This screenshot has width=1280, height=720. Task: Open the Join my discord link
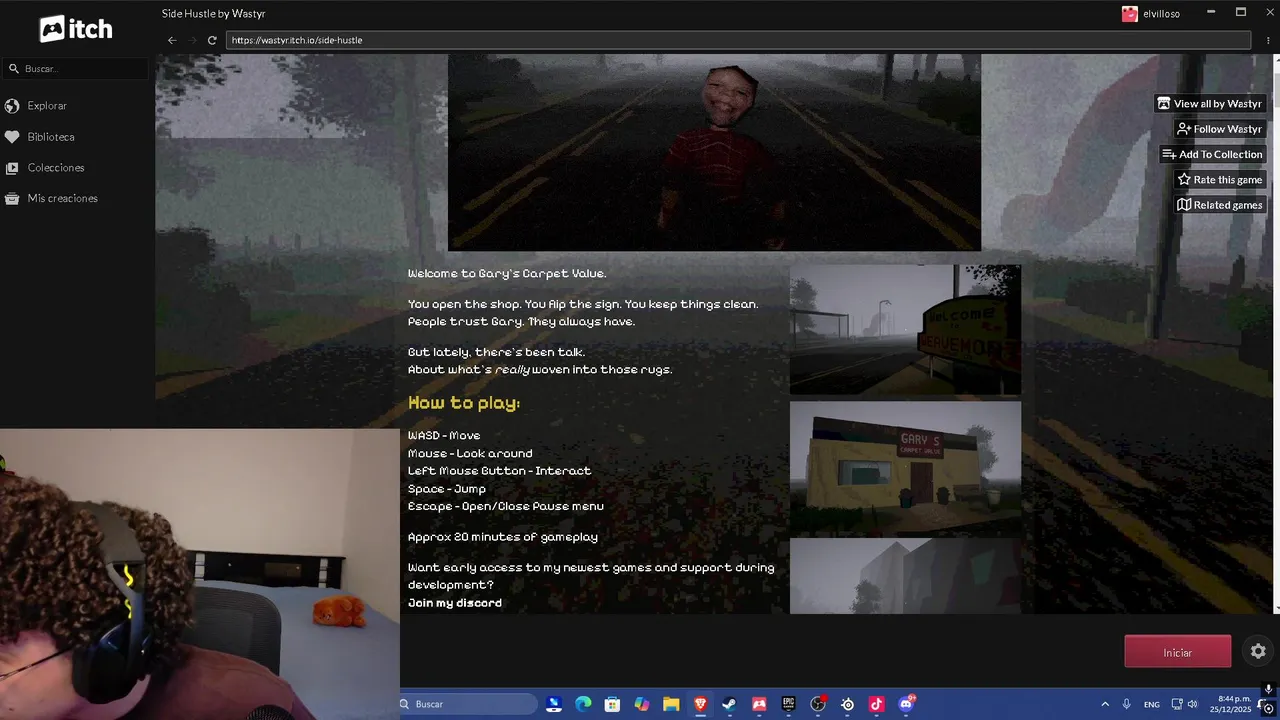click(x=455, y=603)
